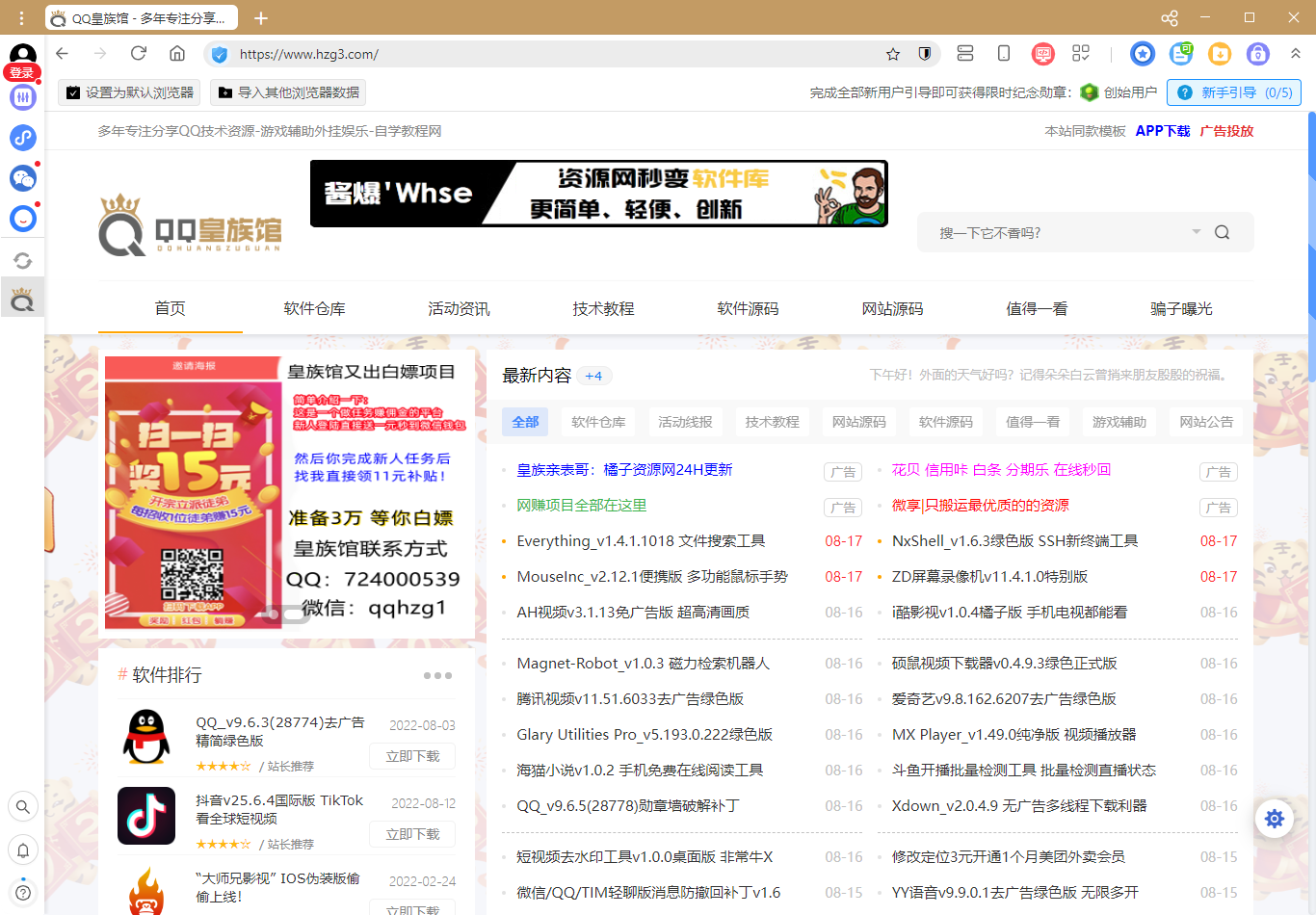
Task: Open the 骗子曝光 navigation menu
Action: click(x=1182, y=308)
